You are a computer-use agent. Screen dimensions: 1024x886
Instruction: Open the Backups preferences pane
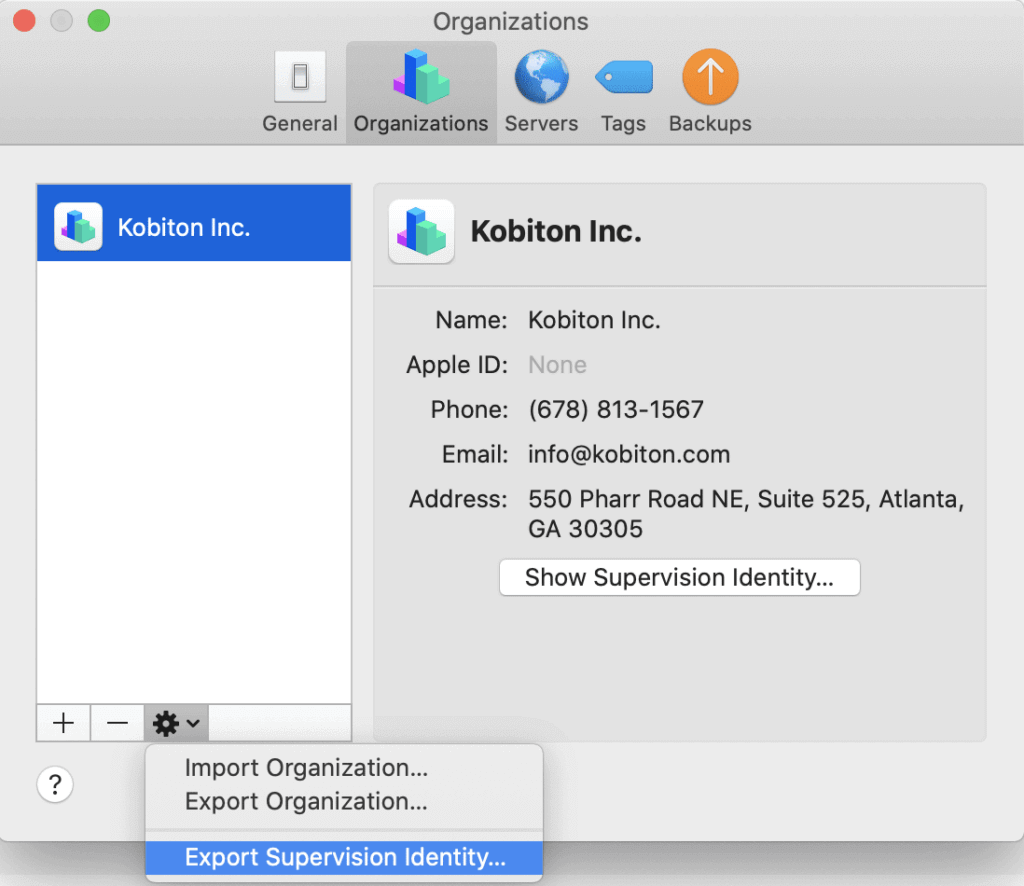[x=709, y=90]
